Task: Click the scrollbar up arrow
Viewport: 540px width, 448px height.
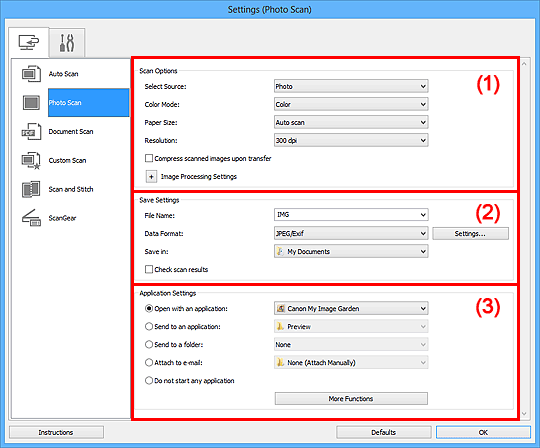Action: click(x=524, y=64)
